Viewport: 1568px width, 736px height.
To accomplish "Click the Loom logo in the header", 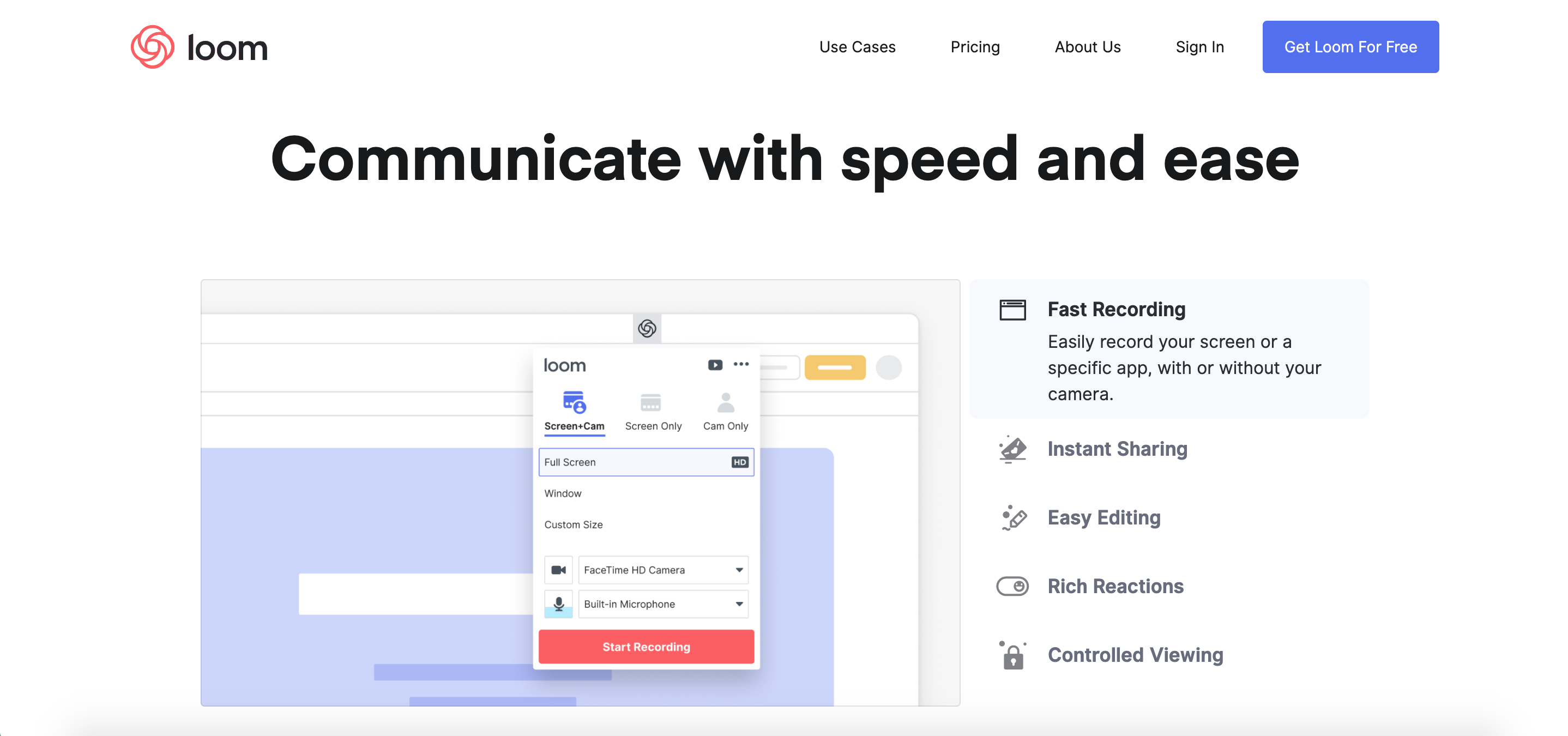I will coord(199,47).
